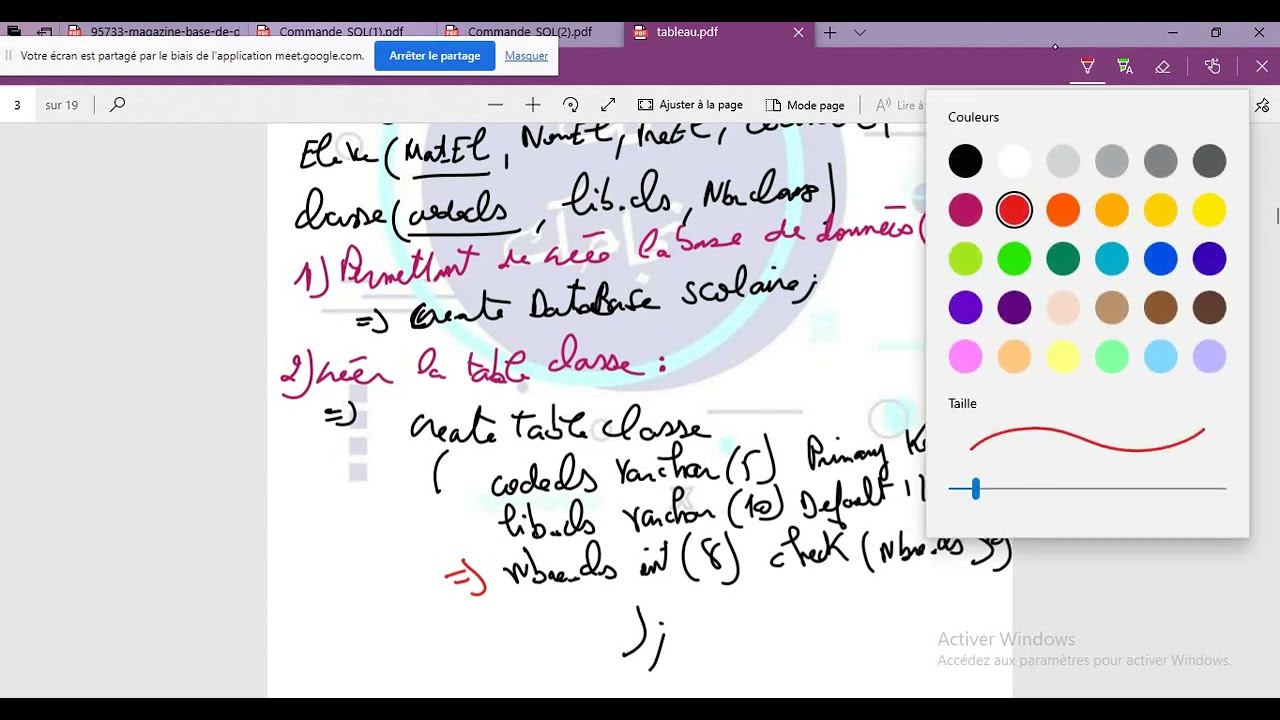Select the indigo swatch
The height and width of the screenshot is (720, 1280).
coord(1209,259)
